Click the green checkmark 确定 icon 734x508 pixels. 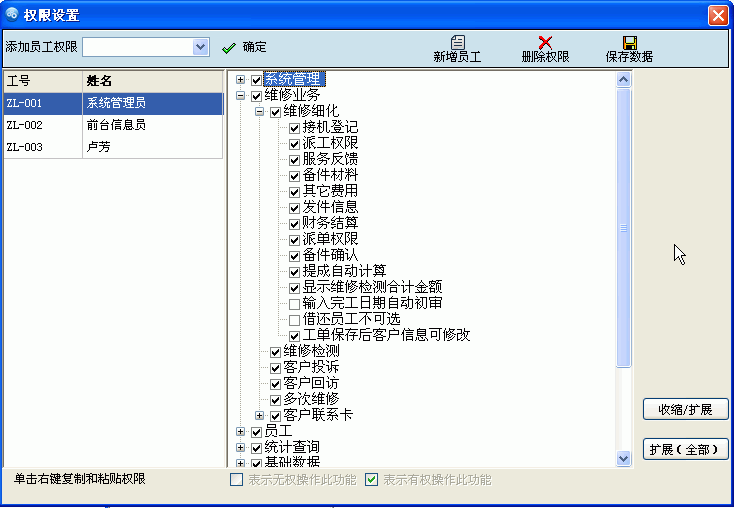tap(228, 48)
